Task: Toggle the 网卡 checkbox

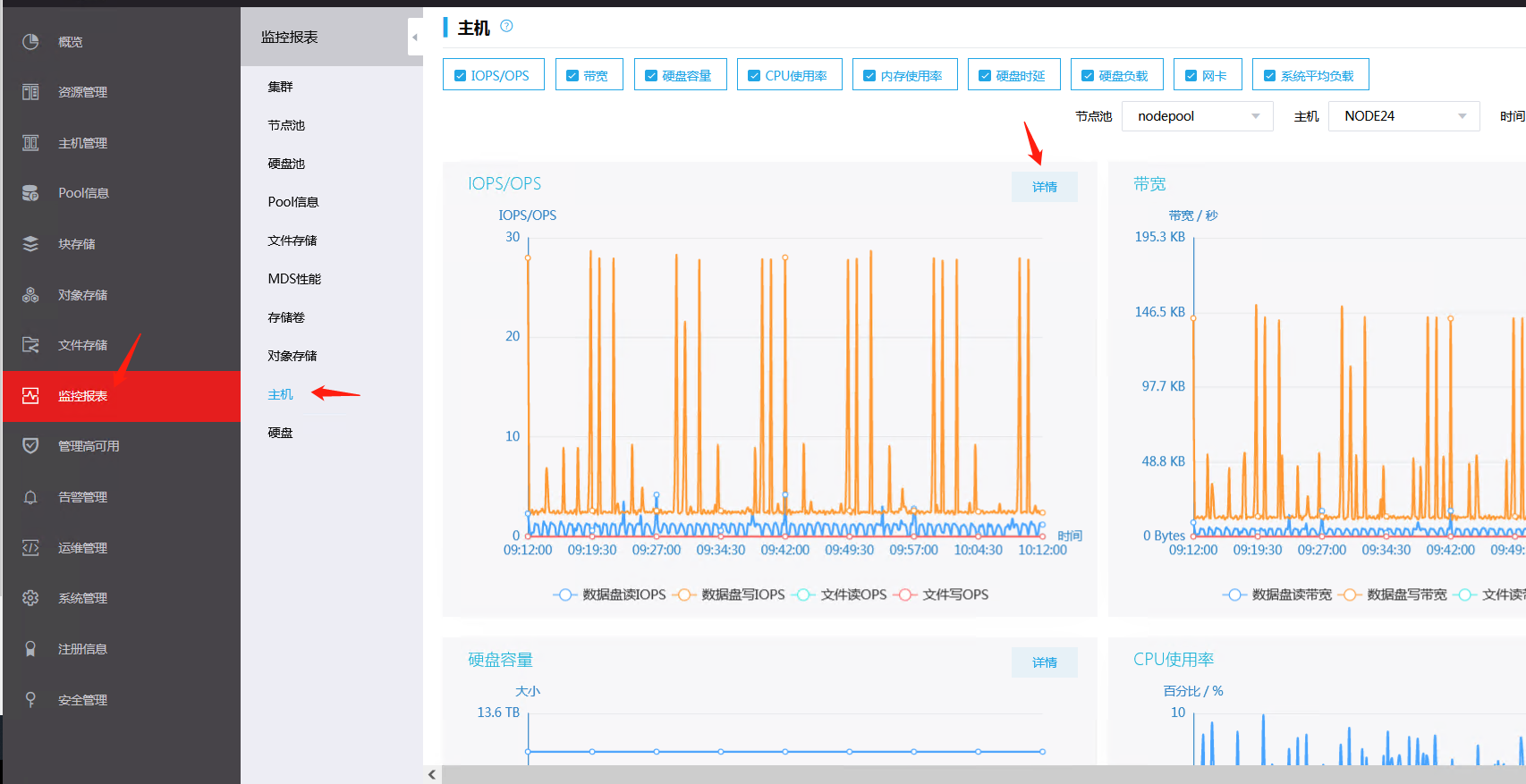Action: click(x=1191, y=76)
